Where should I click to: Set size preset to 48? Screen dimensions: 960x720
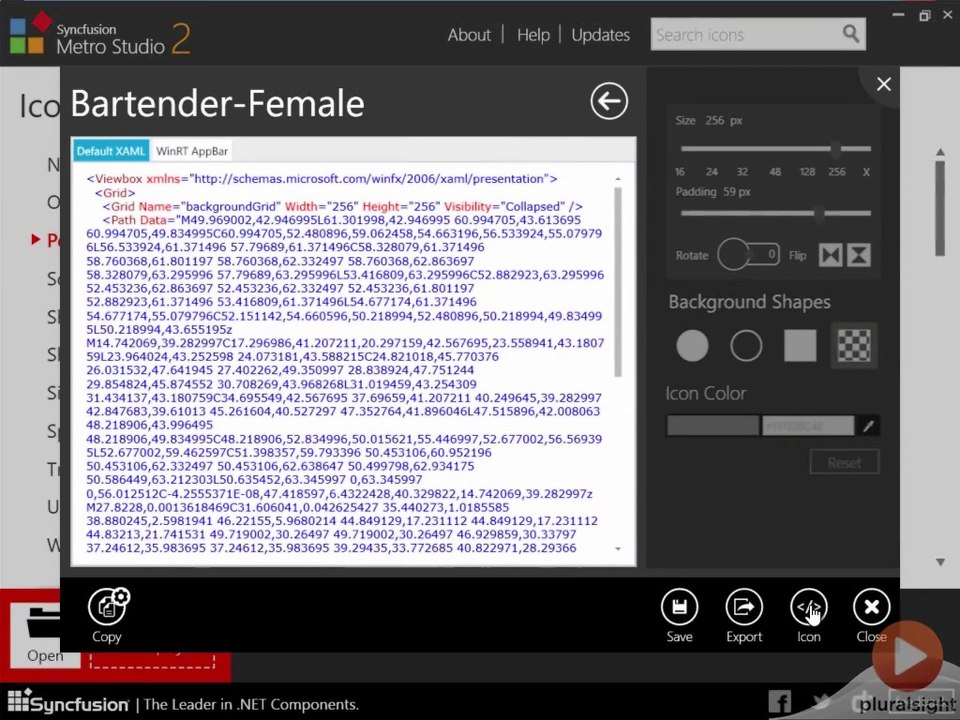coord(775,172)
